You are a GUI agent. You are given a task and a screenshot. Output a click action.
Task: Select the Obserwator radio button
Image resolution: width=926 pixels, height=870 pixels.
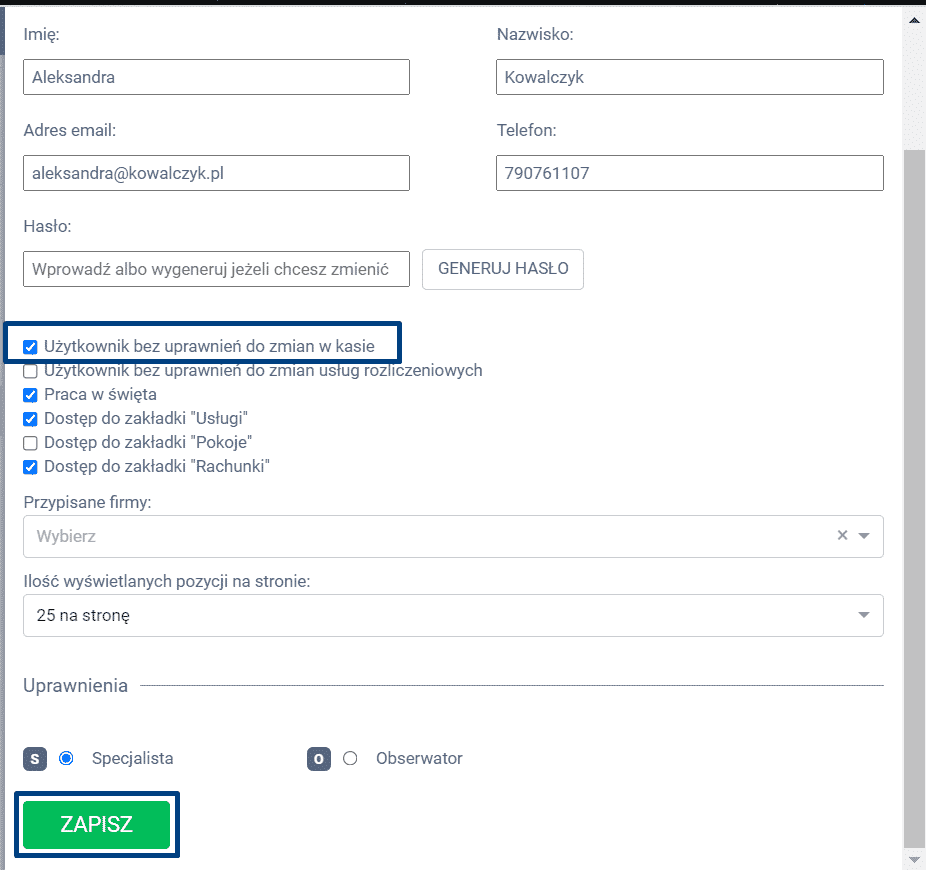click(350, 759)
